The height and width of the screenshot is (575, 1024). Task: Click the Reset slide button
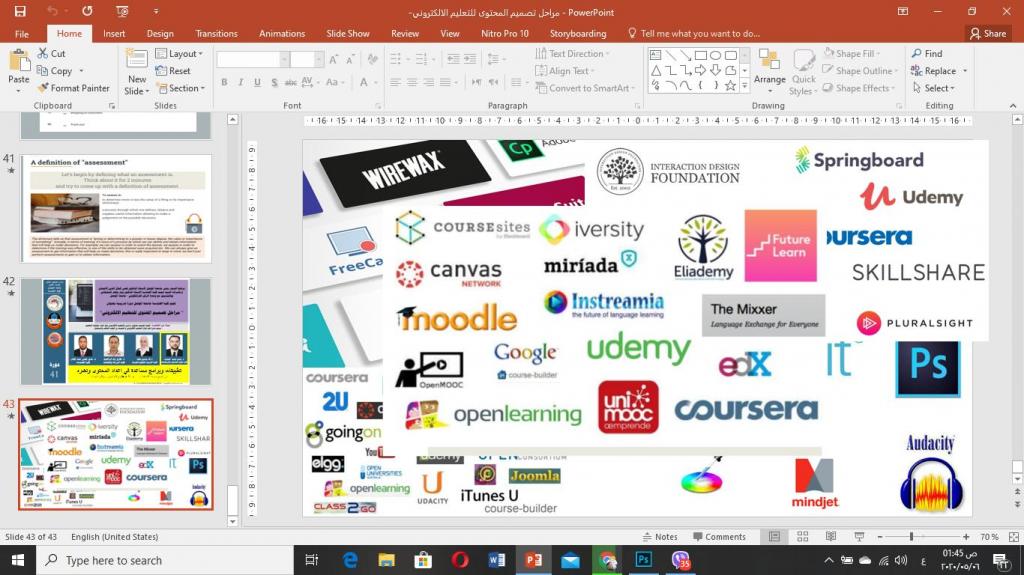pos(174,71)
